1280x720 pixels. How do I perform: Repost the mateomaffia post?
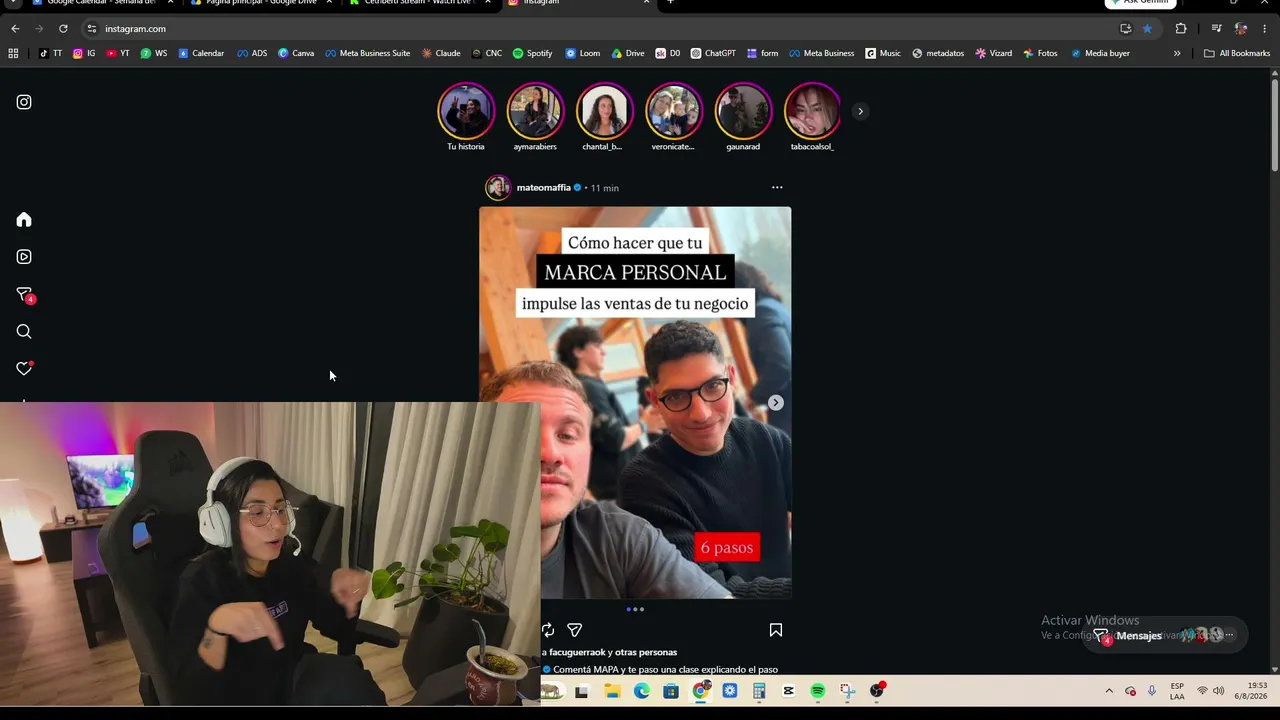point(548,630)
